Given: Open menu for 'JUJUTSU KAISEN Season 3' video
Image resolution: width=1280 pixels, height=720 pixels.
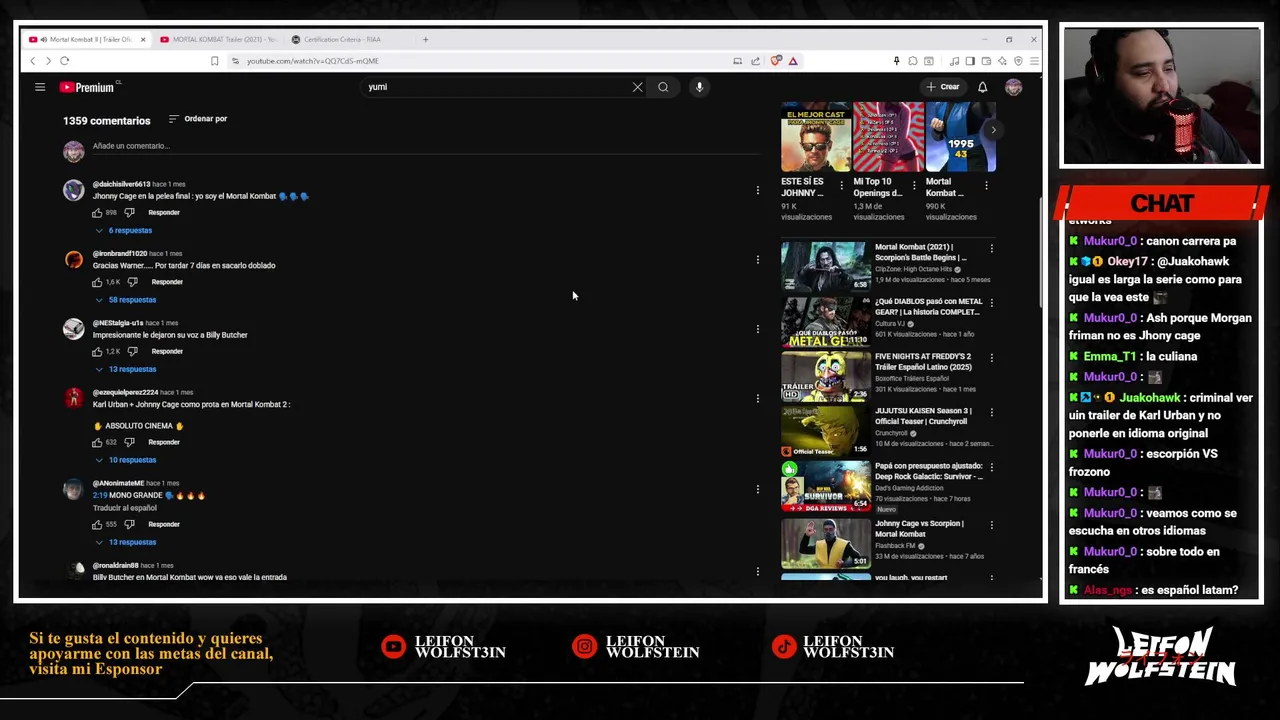Looking at the screenshot, I should coord(991,413).
